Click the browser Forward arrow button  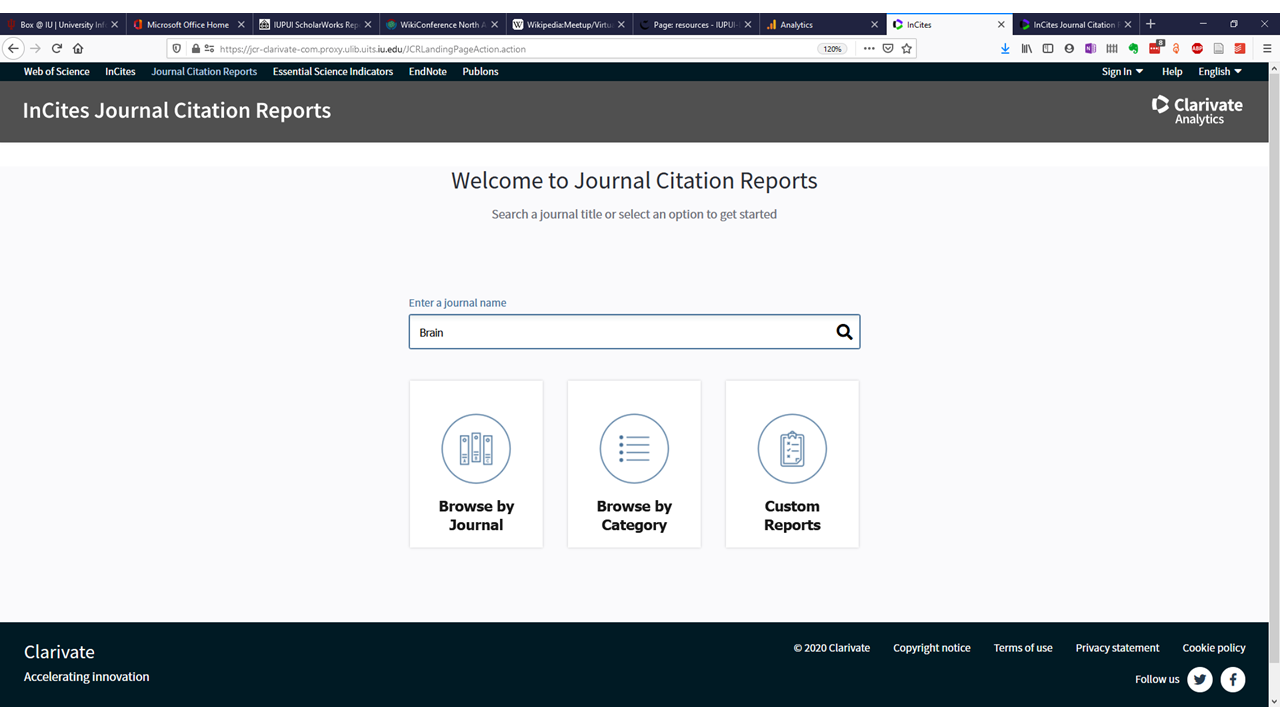click(x=35, y=48)
